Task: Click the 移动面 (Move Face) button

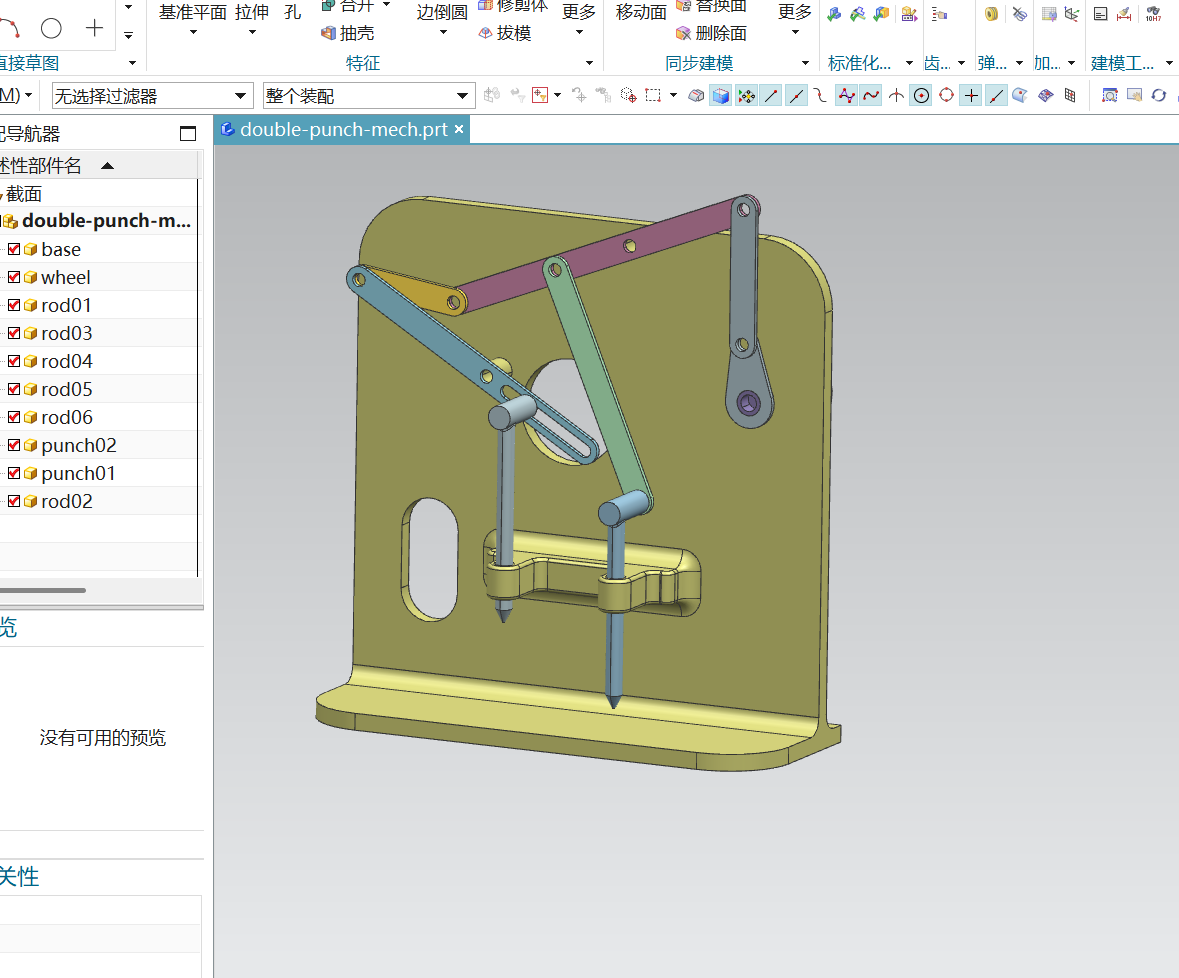Action: click(x=641, y=12)
